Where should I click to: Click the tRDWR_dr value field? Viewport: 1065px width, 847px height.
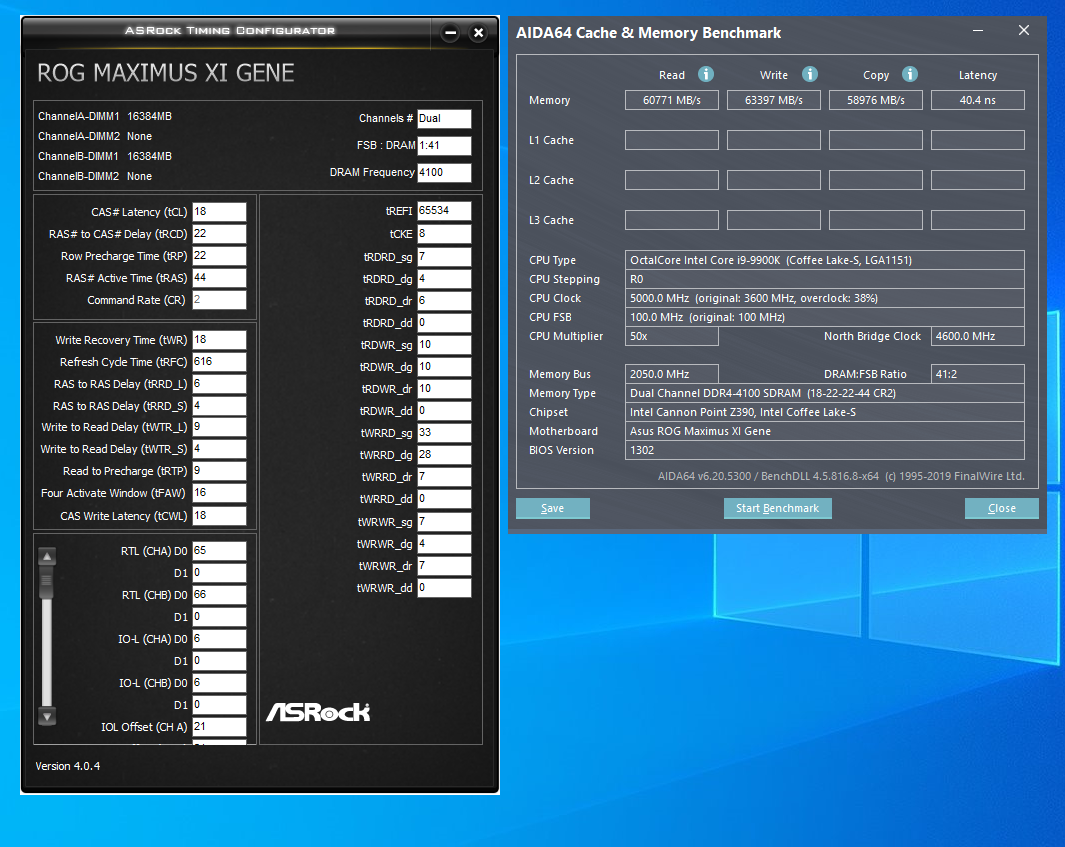444,389
